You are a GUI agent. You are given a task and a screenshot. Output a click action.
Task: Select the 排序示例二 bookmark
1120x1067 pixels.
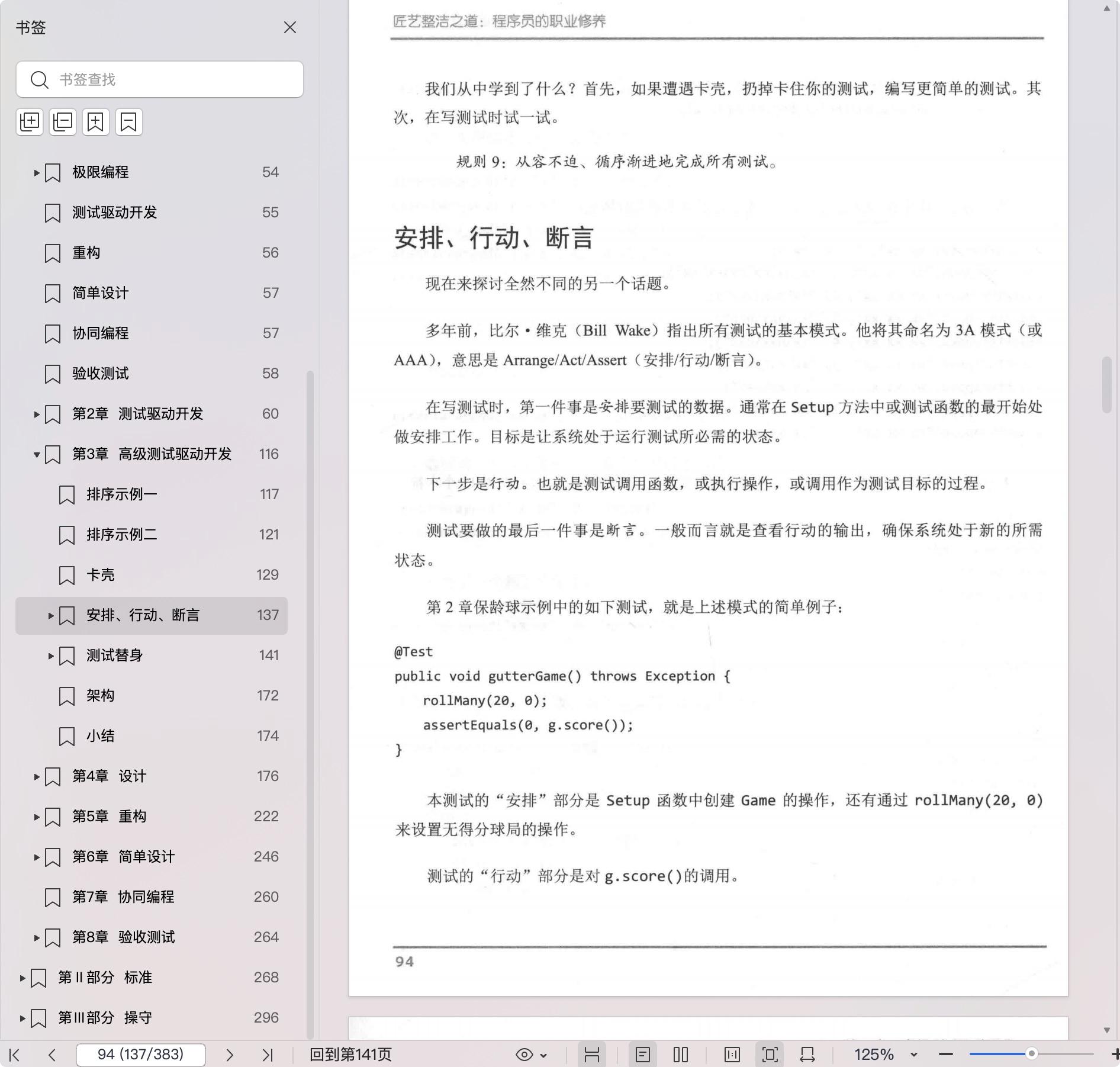pos(121,535)
